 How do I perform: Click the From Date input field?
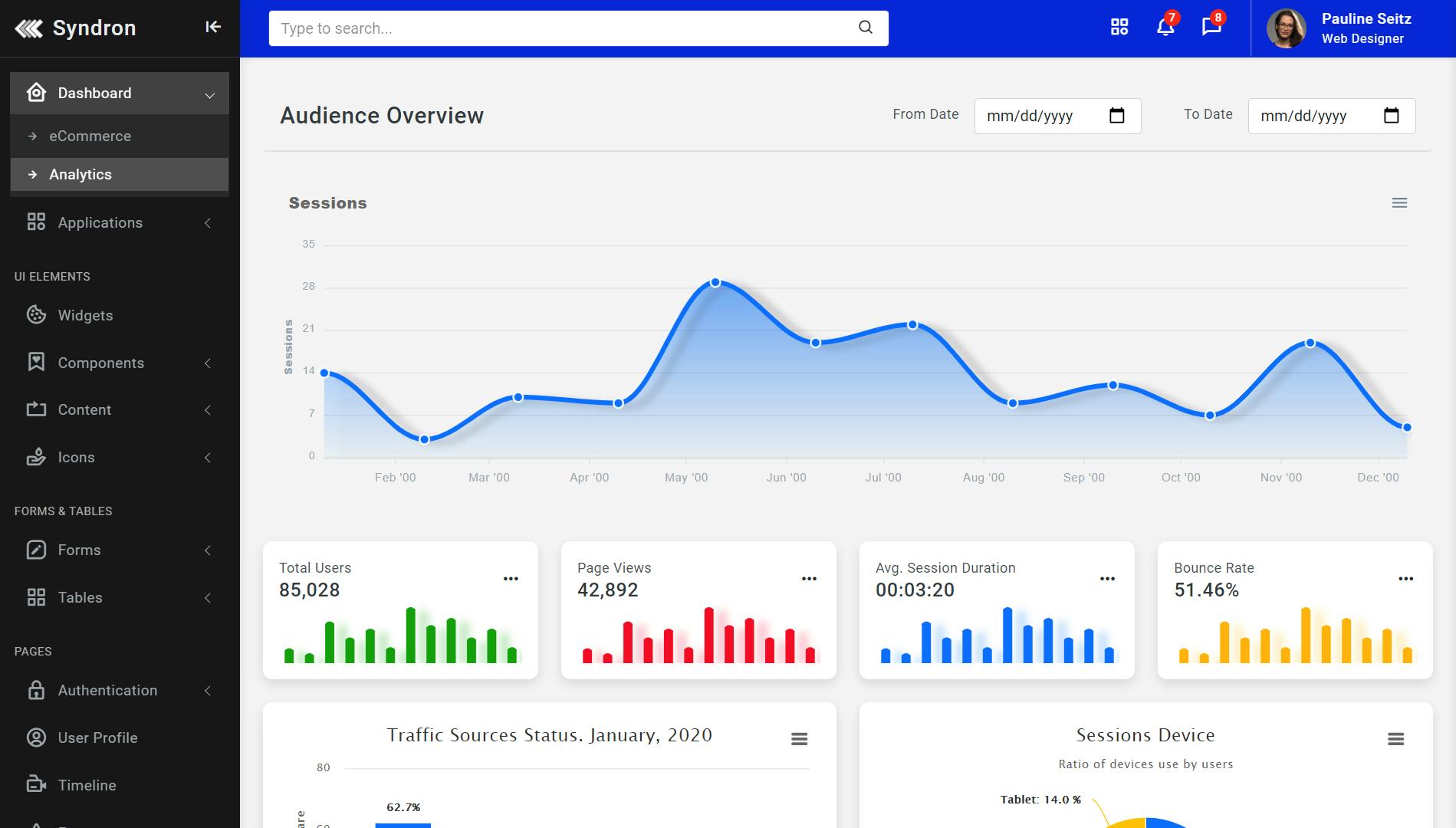[1057, 116]
